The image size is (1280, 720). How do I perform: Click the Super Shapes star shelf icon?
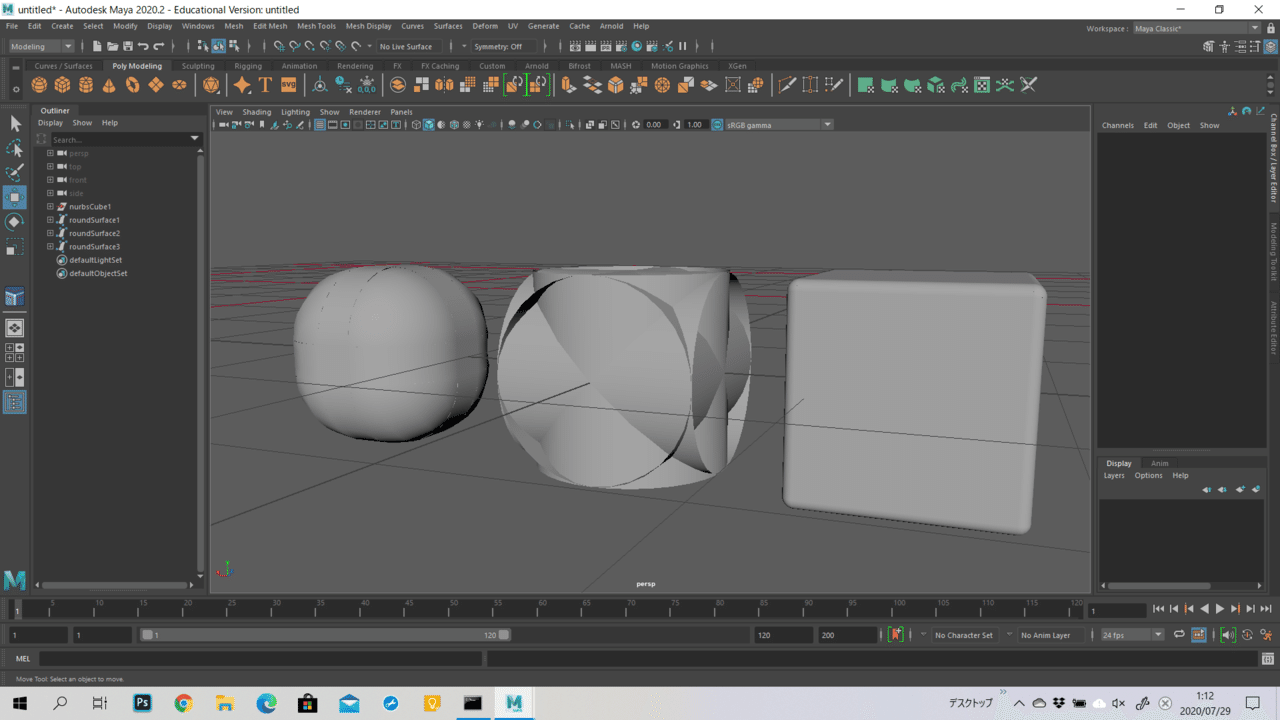point(242,85)
